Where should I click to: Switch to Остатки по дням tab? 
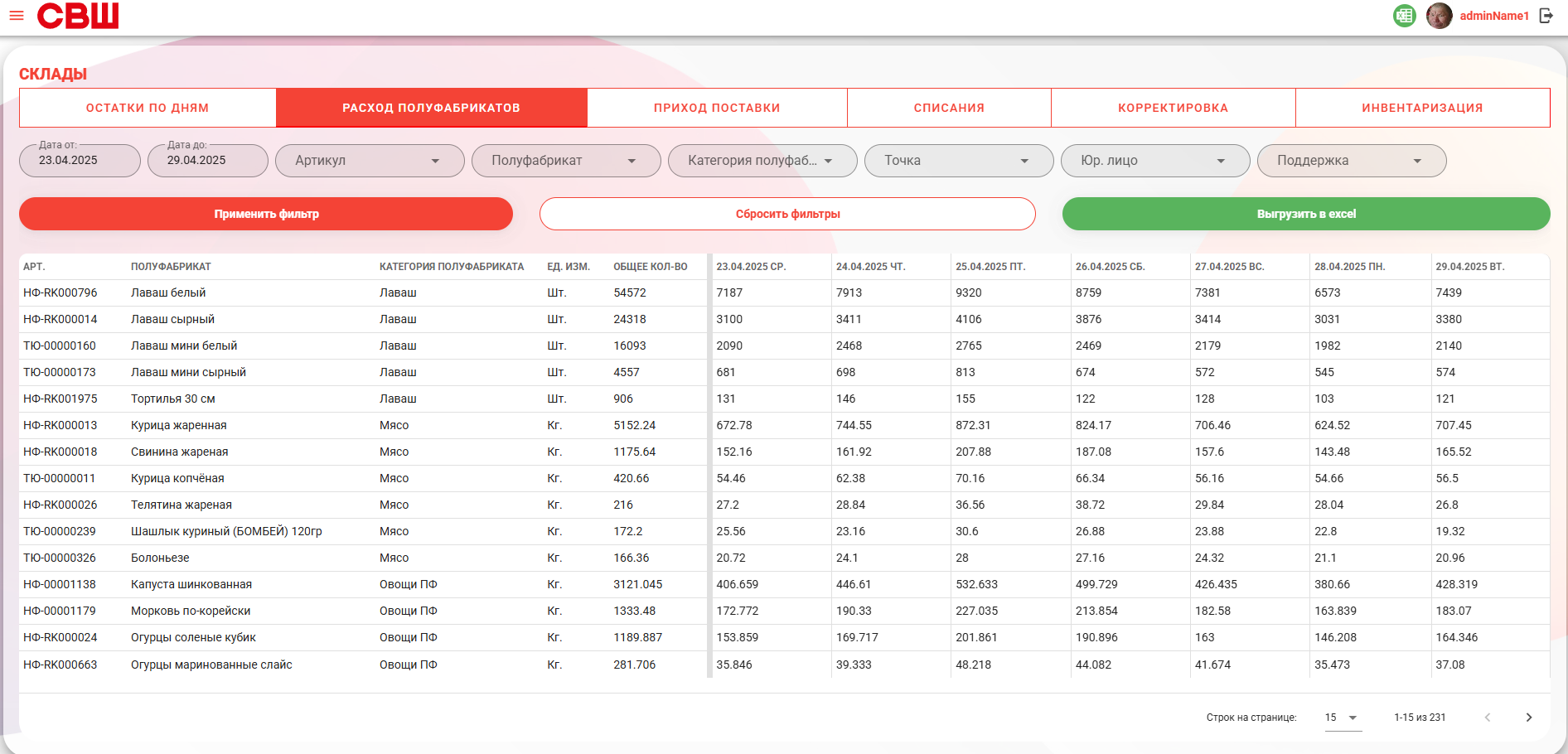pyautogui.click(x=148, y=108)
